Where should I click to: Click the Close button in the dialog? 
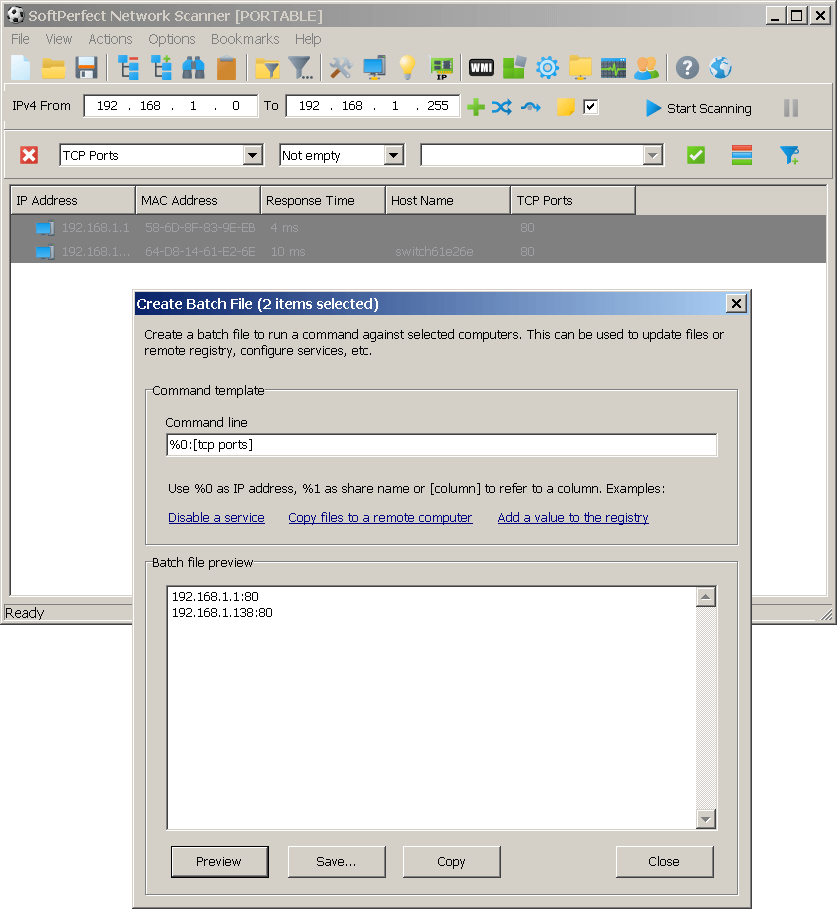point(664,862)
